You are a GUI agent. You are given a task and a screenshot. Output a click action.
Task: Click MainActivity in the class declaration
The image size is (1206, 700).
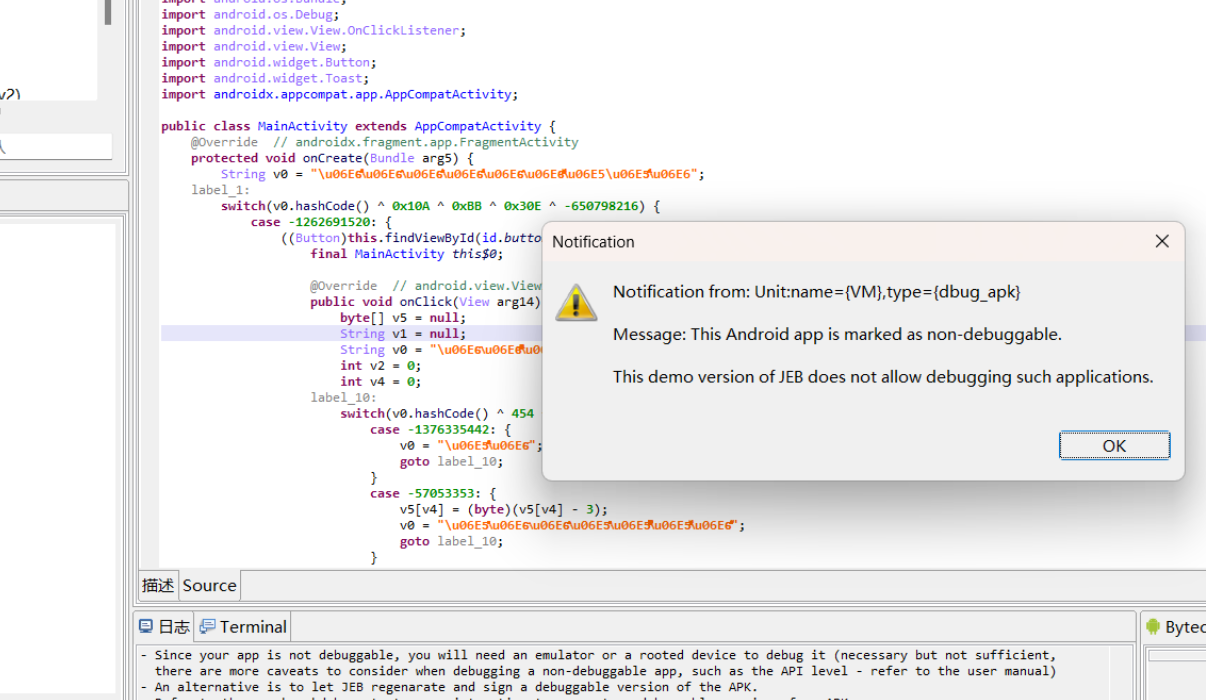tap(302, 126)
